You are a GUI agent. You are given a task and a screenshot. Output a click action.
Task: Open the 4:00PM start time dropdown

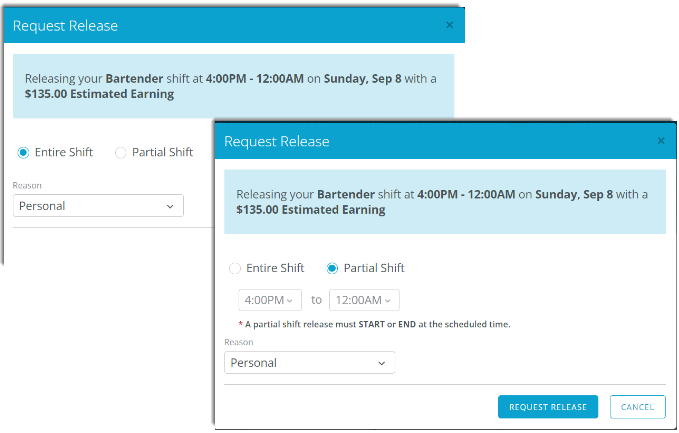(269, 300)
